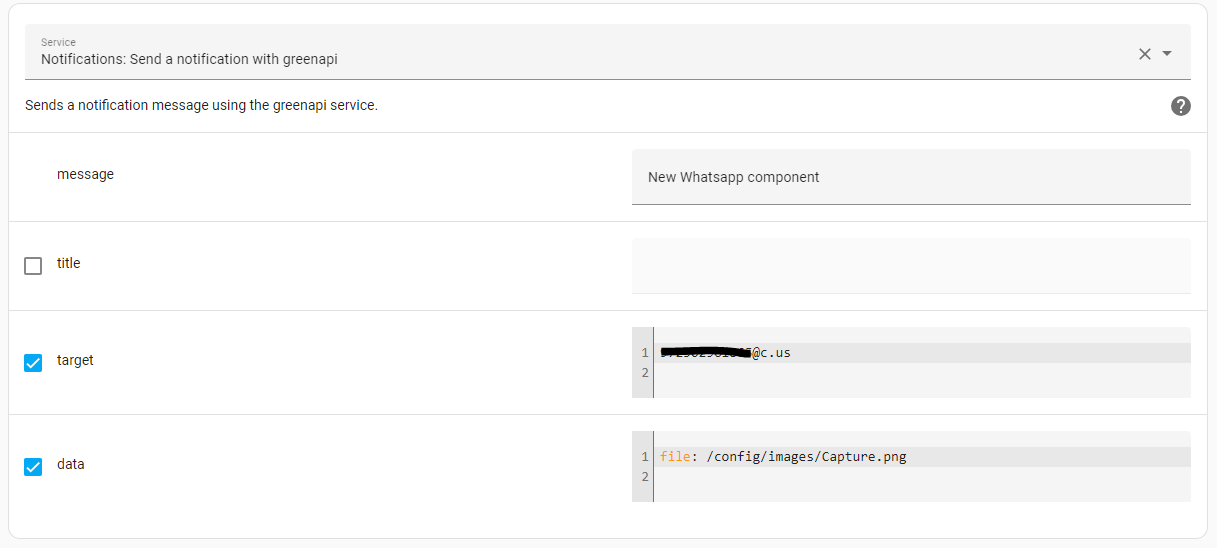Uncheck the target checkbox
The width and height of the screenshot is (1217, 548).
point(33,363)
